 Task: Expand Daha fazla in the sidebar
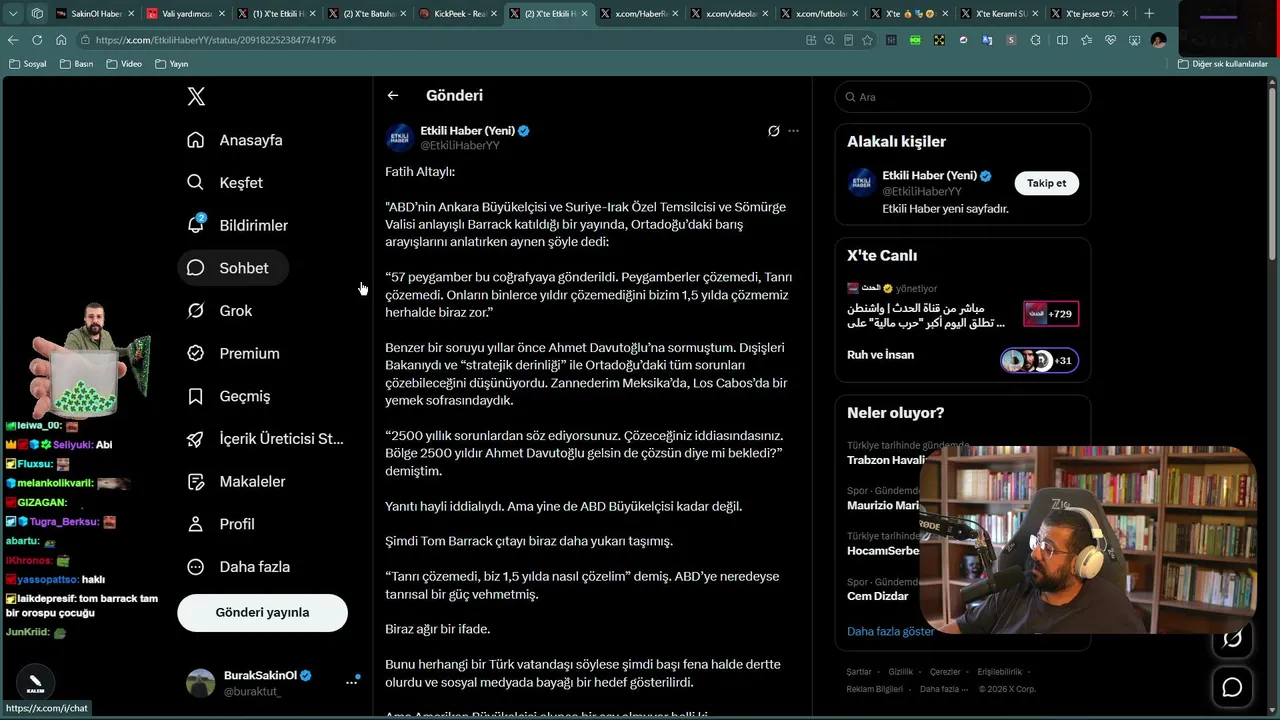239,567
